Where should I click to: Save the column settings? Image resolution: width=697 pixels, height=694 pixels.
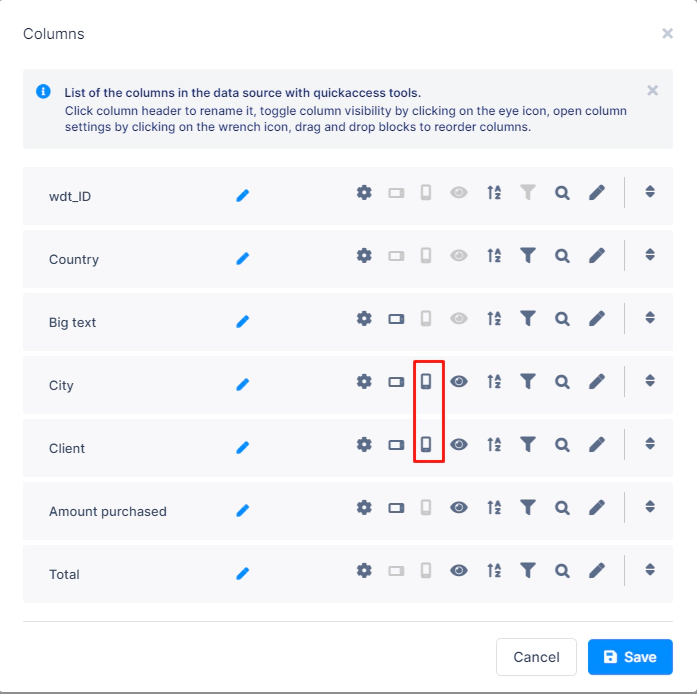(630, 657)
